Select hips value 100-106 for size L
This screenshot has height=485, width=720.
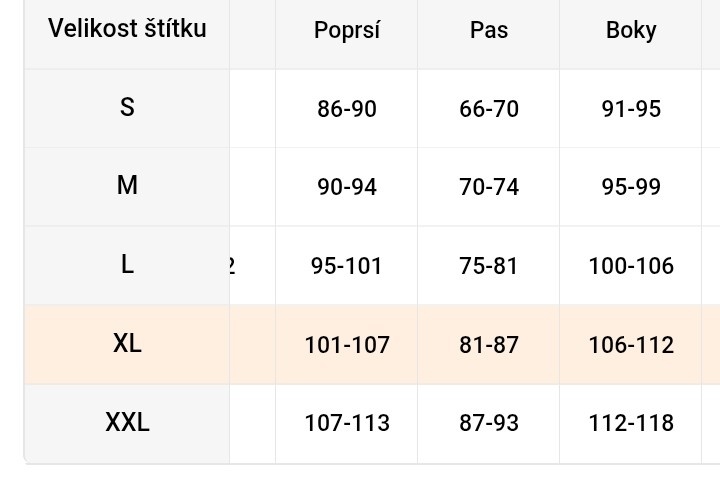pyautogui.click(x=631, y=266)
